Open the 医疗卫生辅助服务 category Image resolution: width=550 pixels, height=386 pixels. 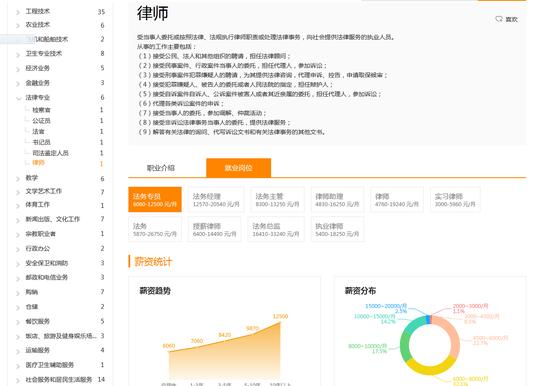[49, 365]
